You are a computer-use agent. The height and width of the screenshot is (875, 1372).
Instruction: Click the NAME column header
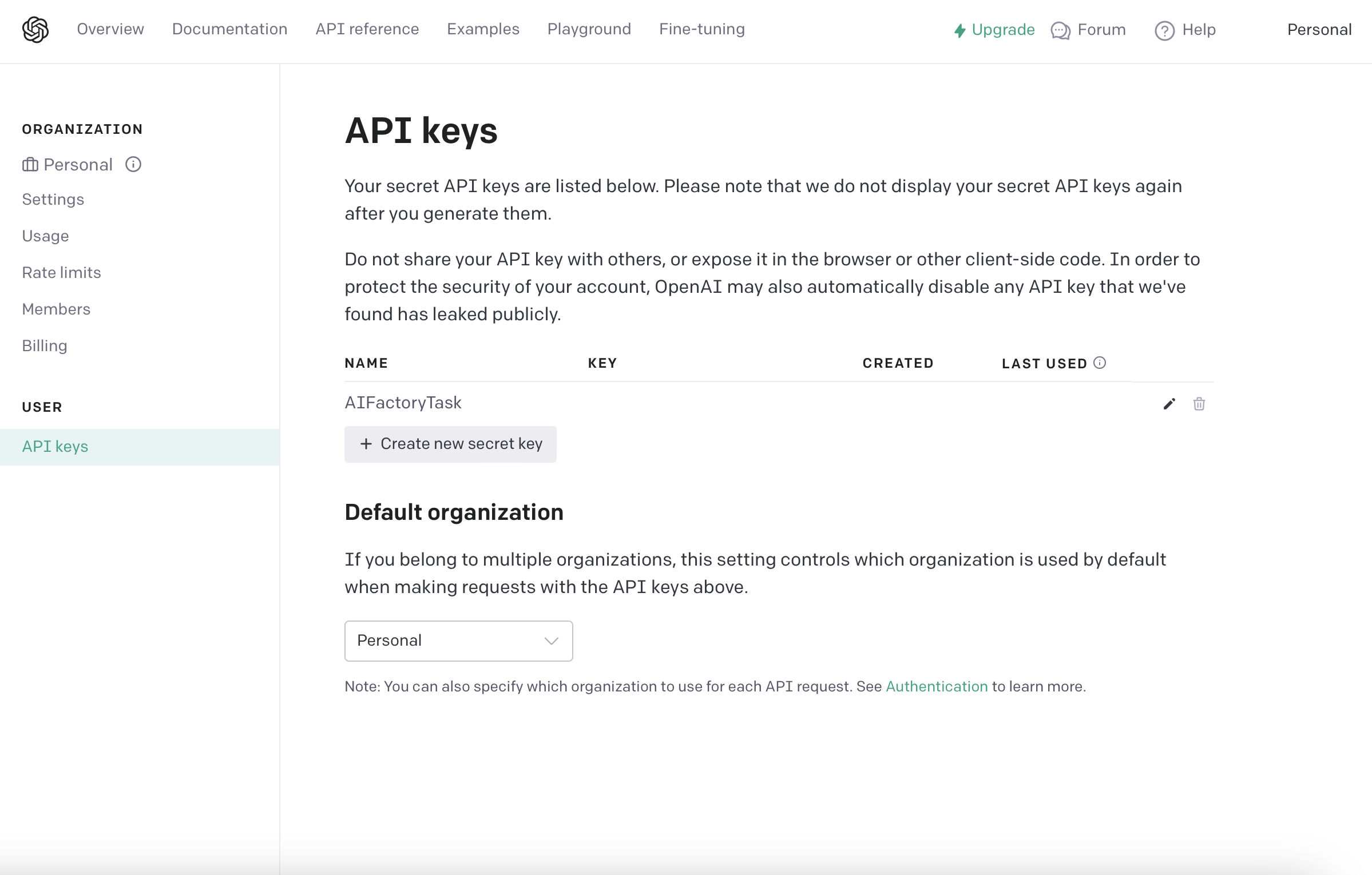click(x=366, y=363)
